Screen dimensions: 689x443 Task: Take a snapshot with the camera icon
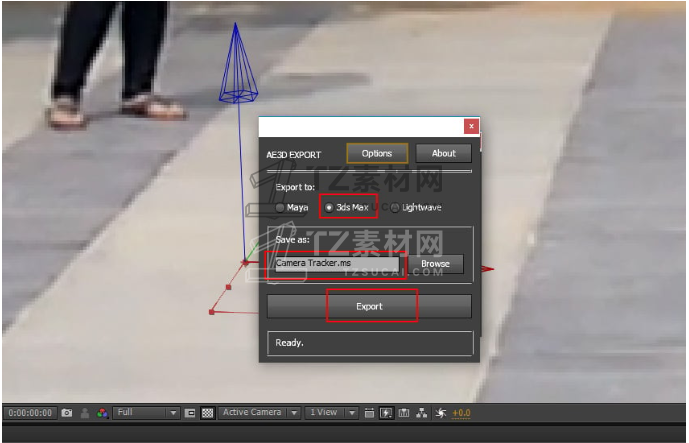pos(67,413)
